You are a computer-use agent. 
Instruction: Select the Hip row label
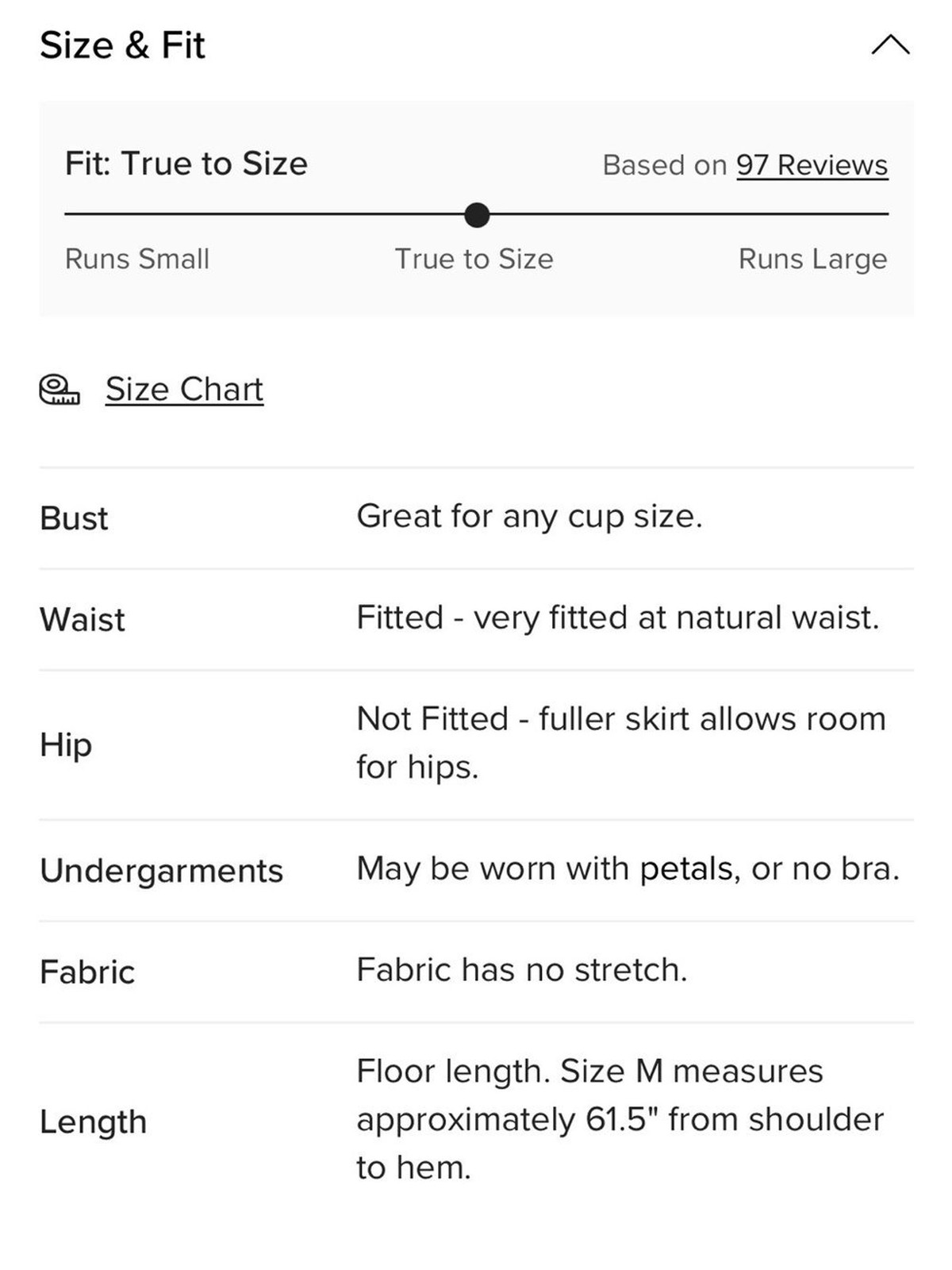click(x=66, y=745)
